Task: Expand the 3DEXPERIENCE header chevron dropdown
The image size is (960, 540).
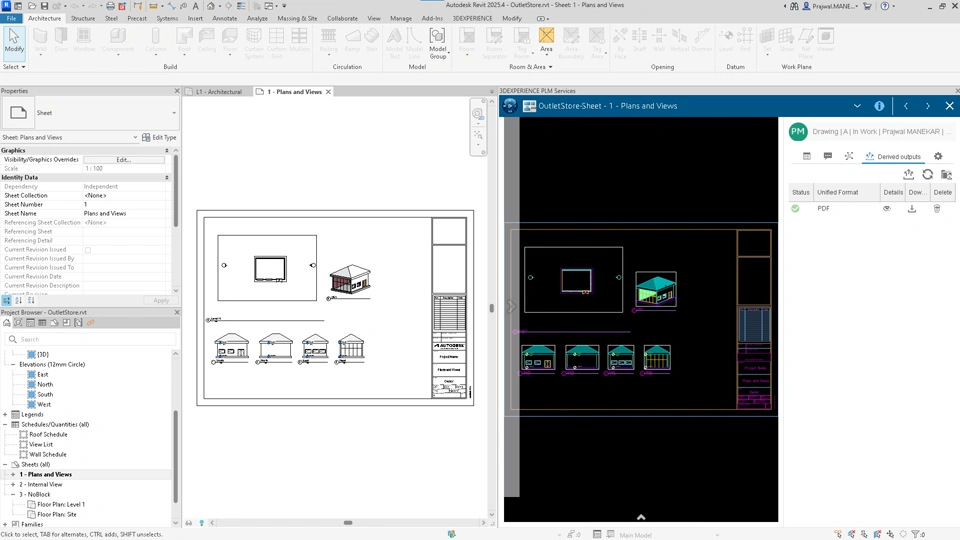Action: coord(857,106)
